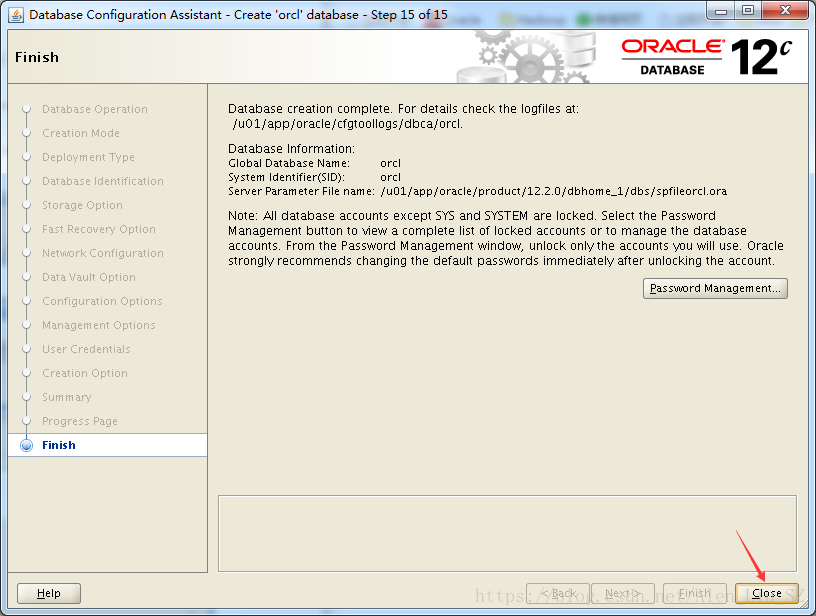
Task: Click the Help button
Action: [49, 593]
